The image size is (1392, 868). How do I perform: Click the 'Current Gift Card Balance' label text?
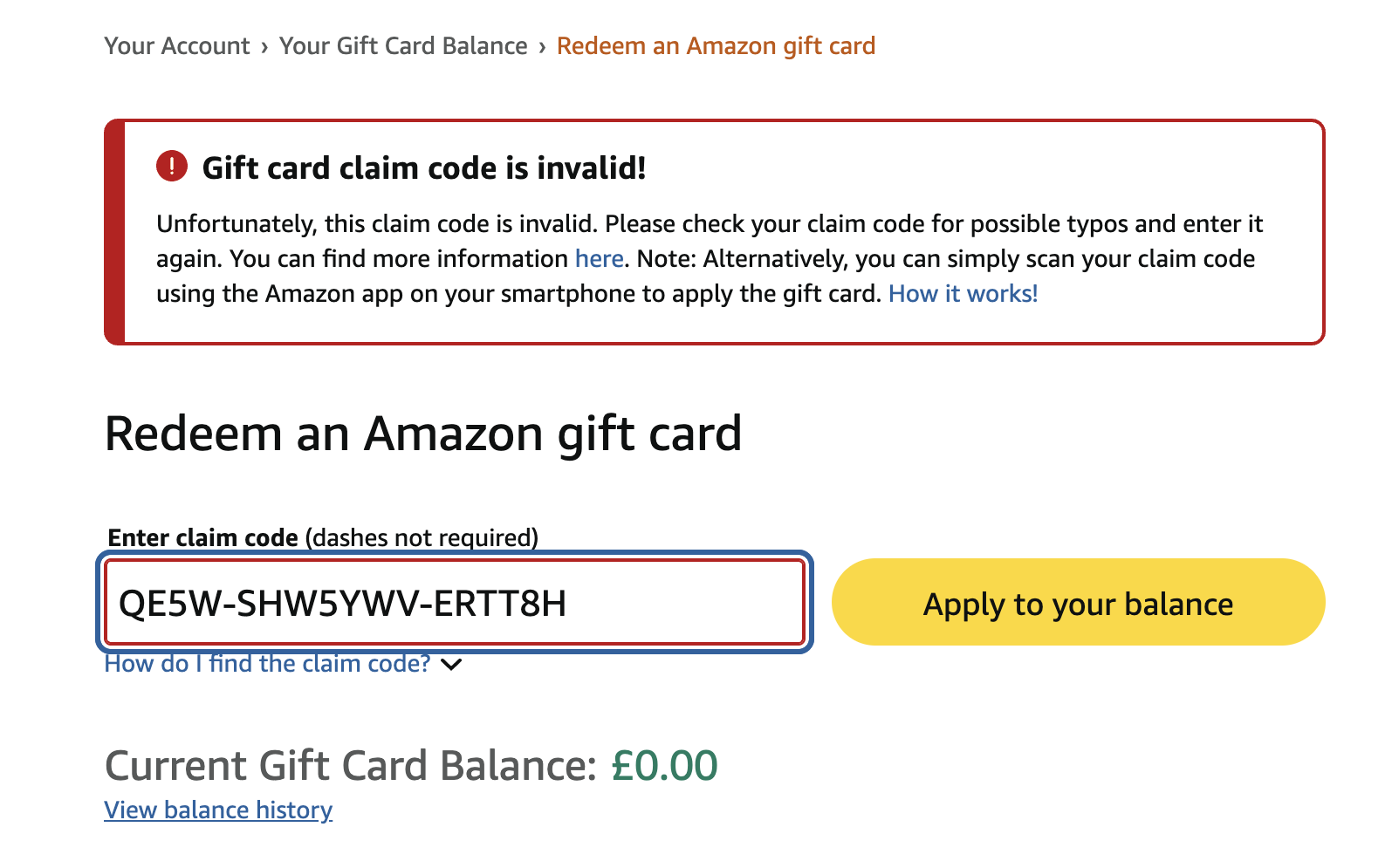tap(351, 766)
